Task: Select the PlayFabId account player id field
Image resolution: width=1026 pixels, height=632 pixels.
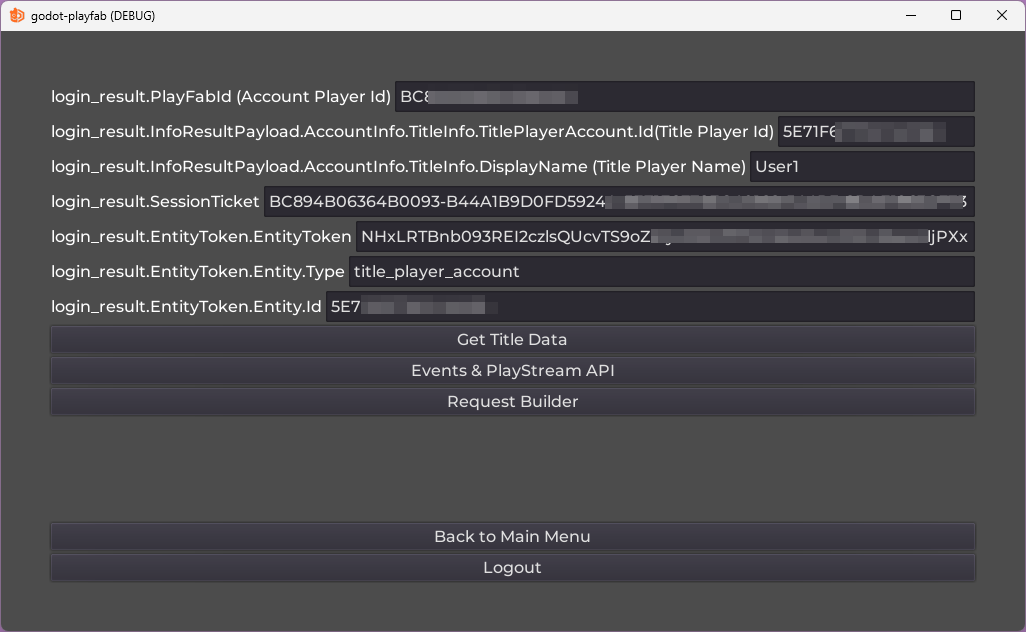Action: tap(684, 97)
